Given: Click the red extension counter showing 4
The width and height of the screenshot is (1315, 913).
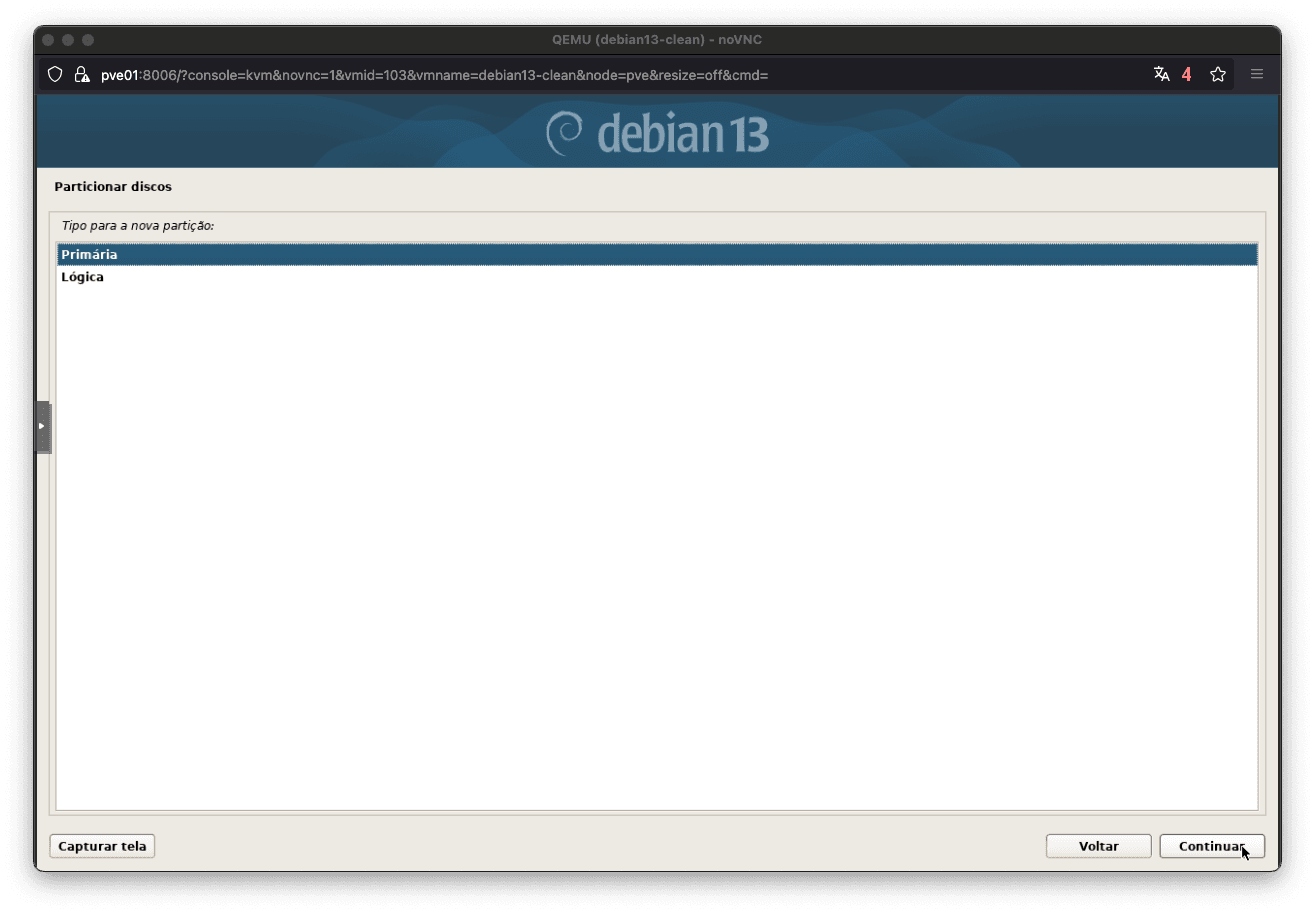Looking at the screenshot, I should [1187, 74].
